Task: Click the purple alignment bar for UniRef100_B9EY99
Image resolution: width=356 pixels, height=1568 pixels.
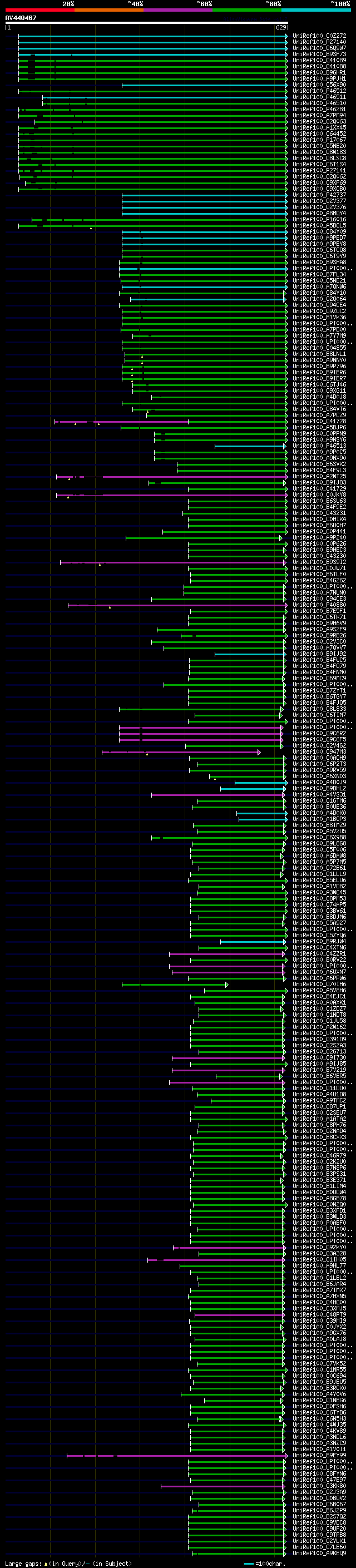Action: (x=177, y=1456)
